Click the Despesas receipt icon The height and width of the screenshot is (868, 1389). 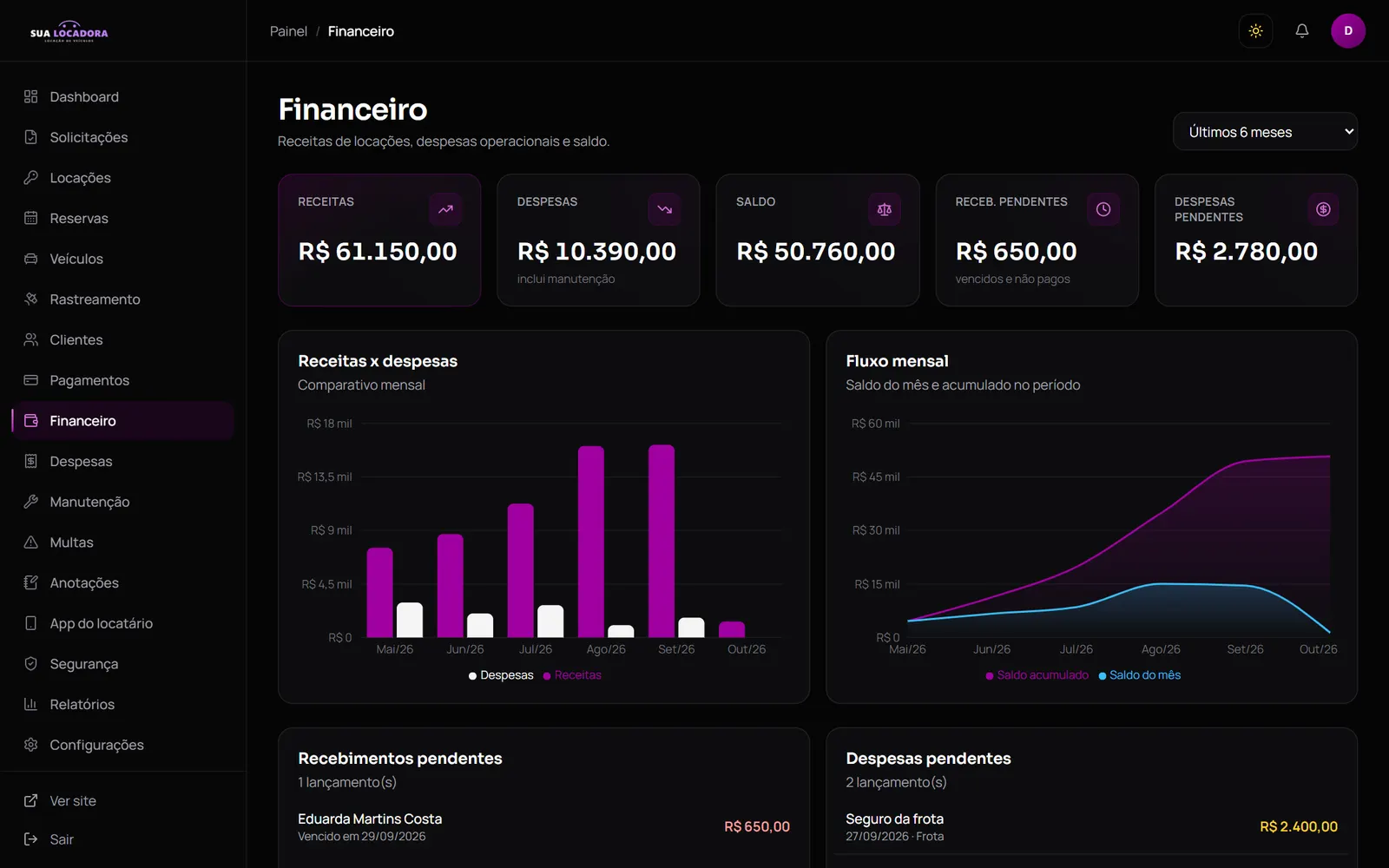point(31,461)
